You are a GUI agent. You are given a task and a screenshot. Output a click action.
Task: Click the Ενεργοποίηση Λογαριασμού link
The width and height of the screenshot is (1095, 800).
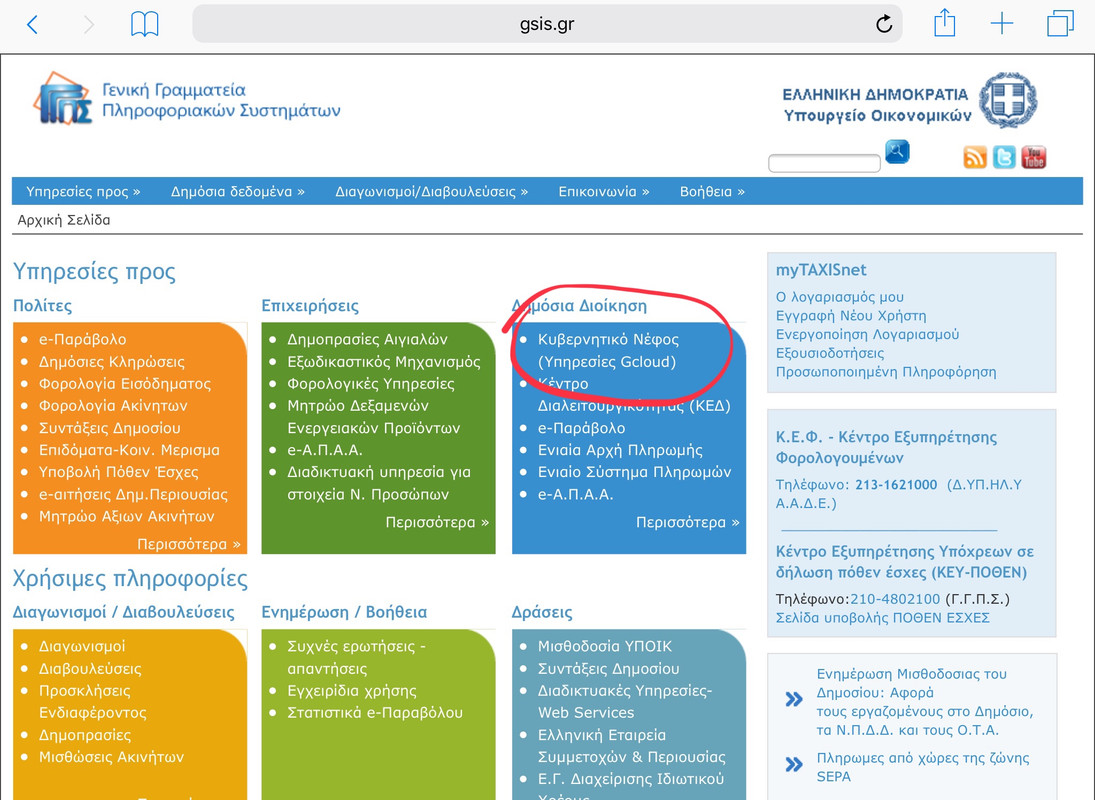click(867, 334)
